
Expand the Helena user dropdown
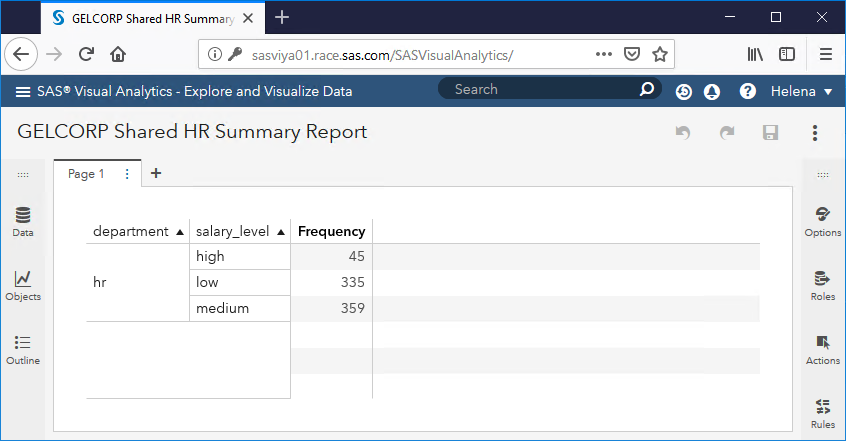tap(801, 91)
